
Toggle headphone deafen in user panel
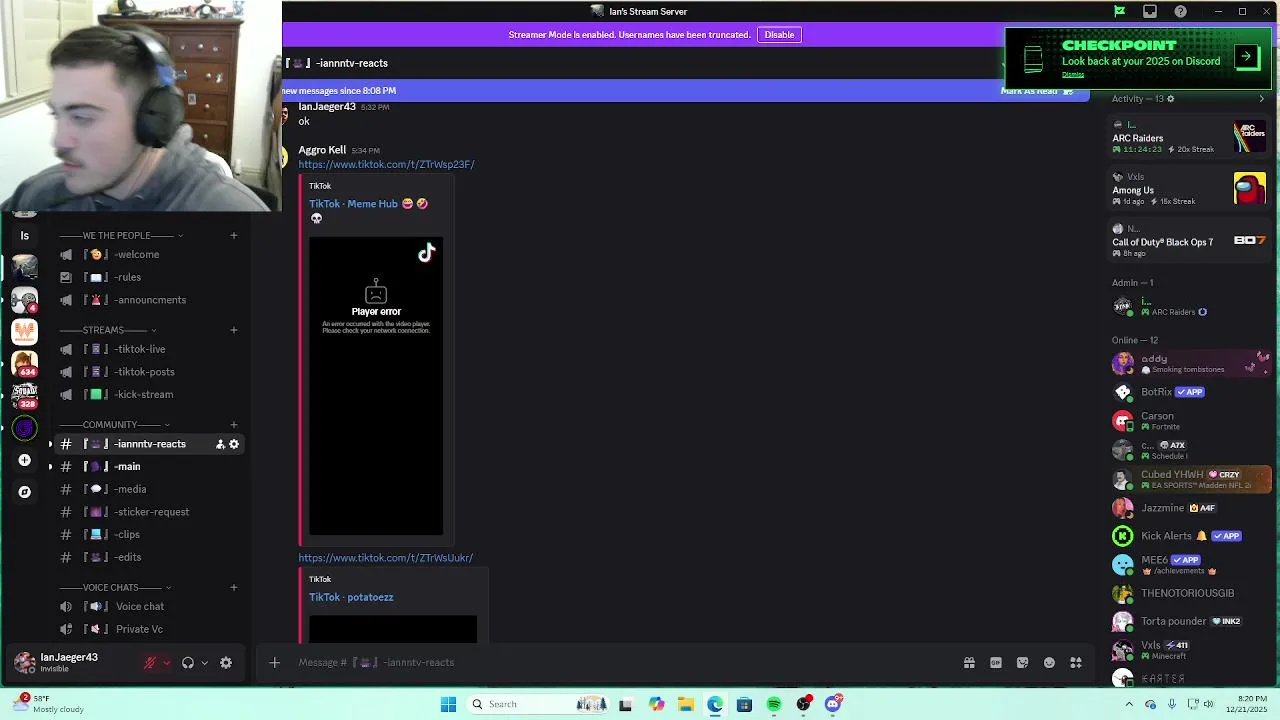pyautogui.click(x=187, y=663)
